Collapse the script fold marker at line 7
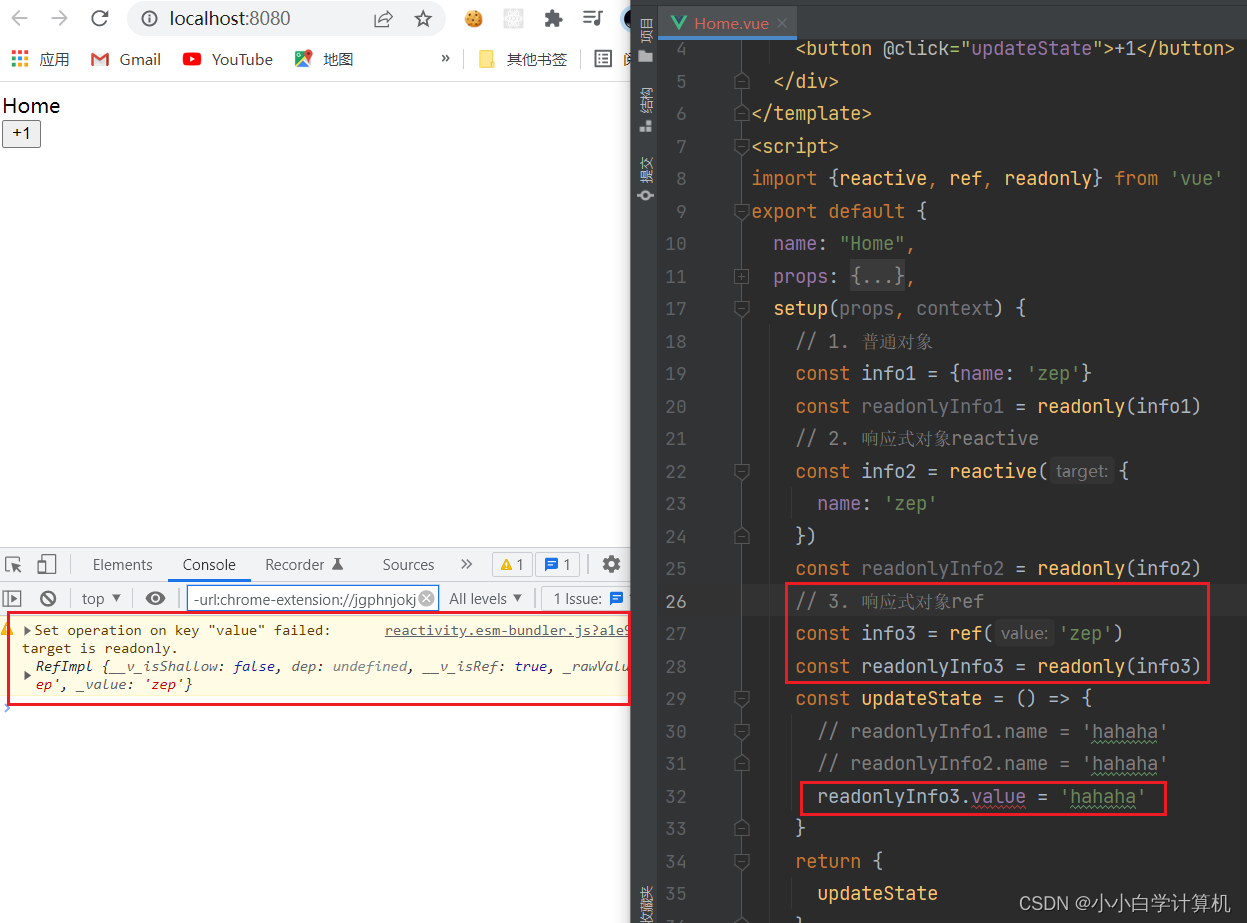Screen dimensions: 1247x923 point(741,146)
